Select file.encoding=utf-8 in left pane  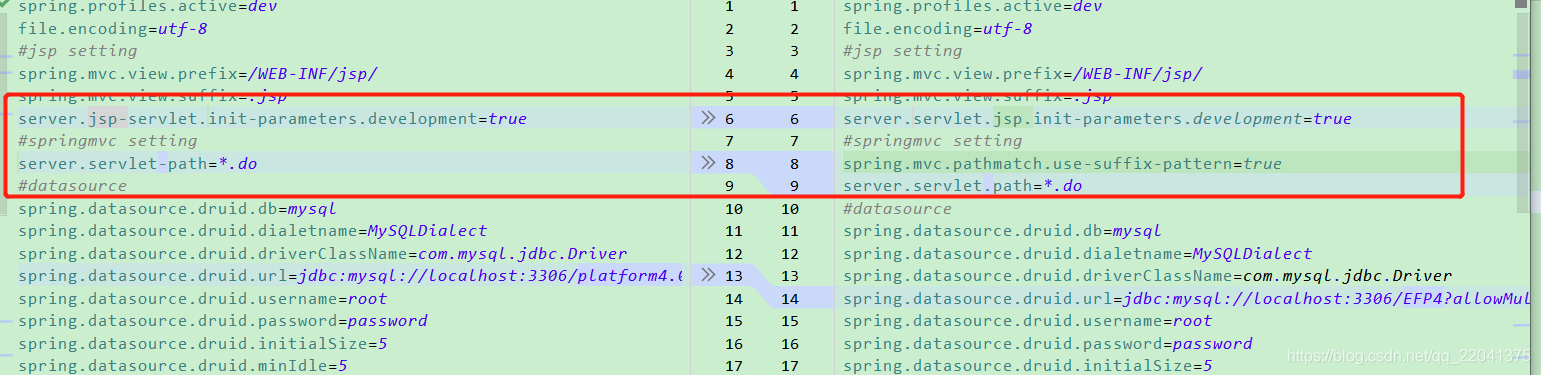point(112,29)
